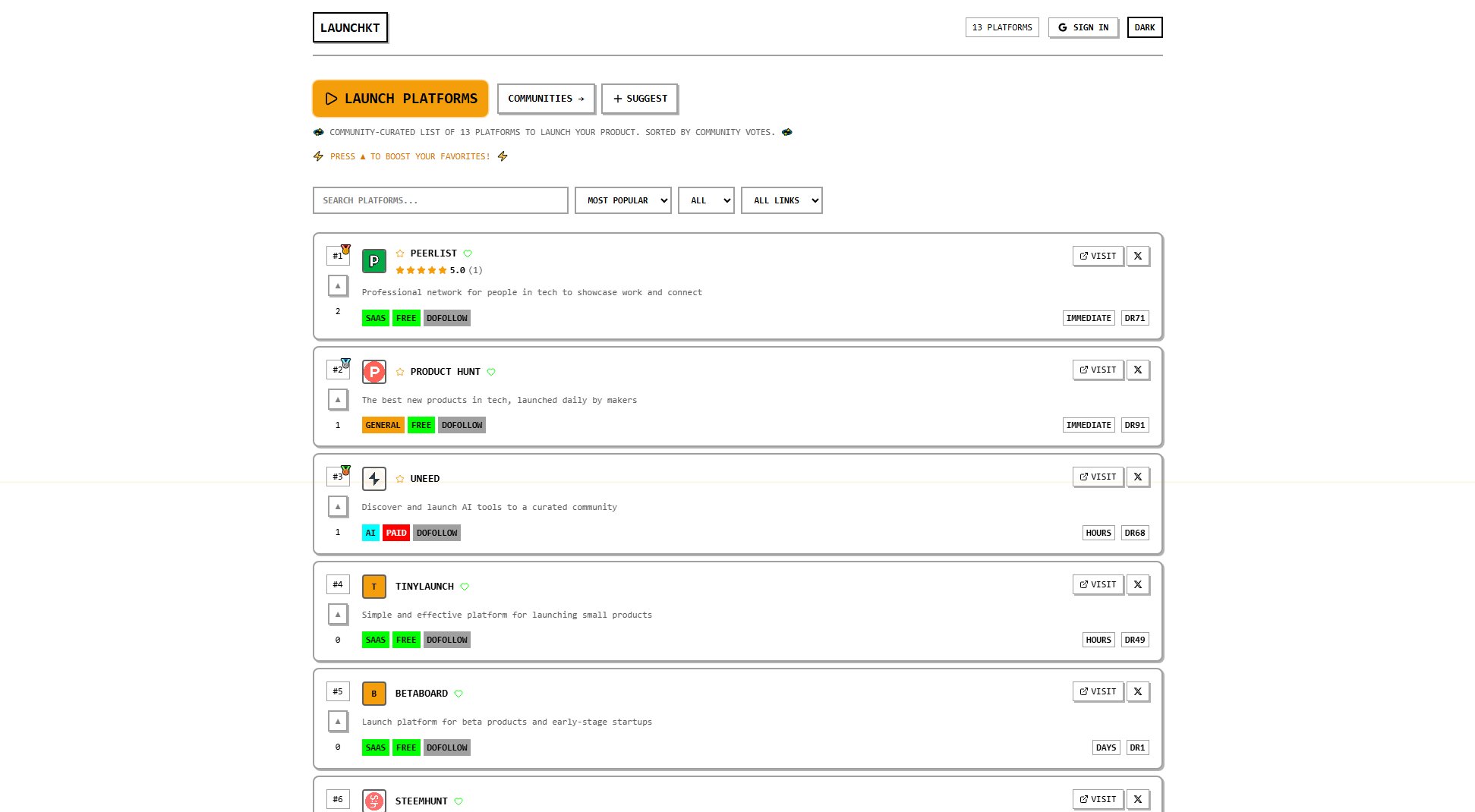Visit Product Hunt website
This screenshot has width=1475, height=812.
(x=1098, y=370)
